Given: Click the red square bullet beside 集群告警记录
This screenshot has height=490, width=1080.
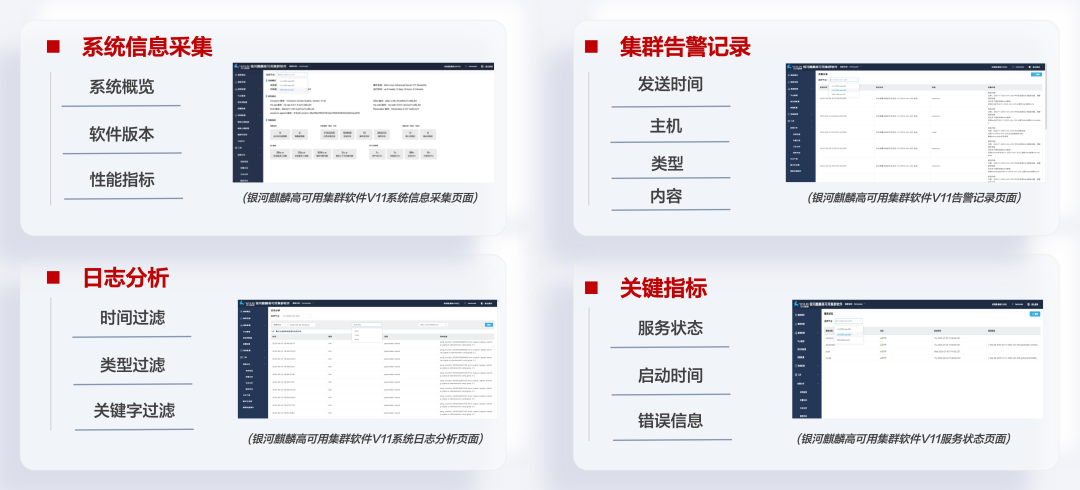Looking at the screenshot, I should point(591,46).
